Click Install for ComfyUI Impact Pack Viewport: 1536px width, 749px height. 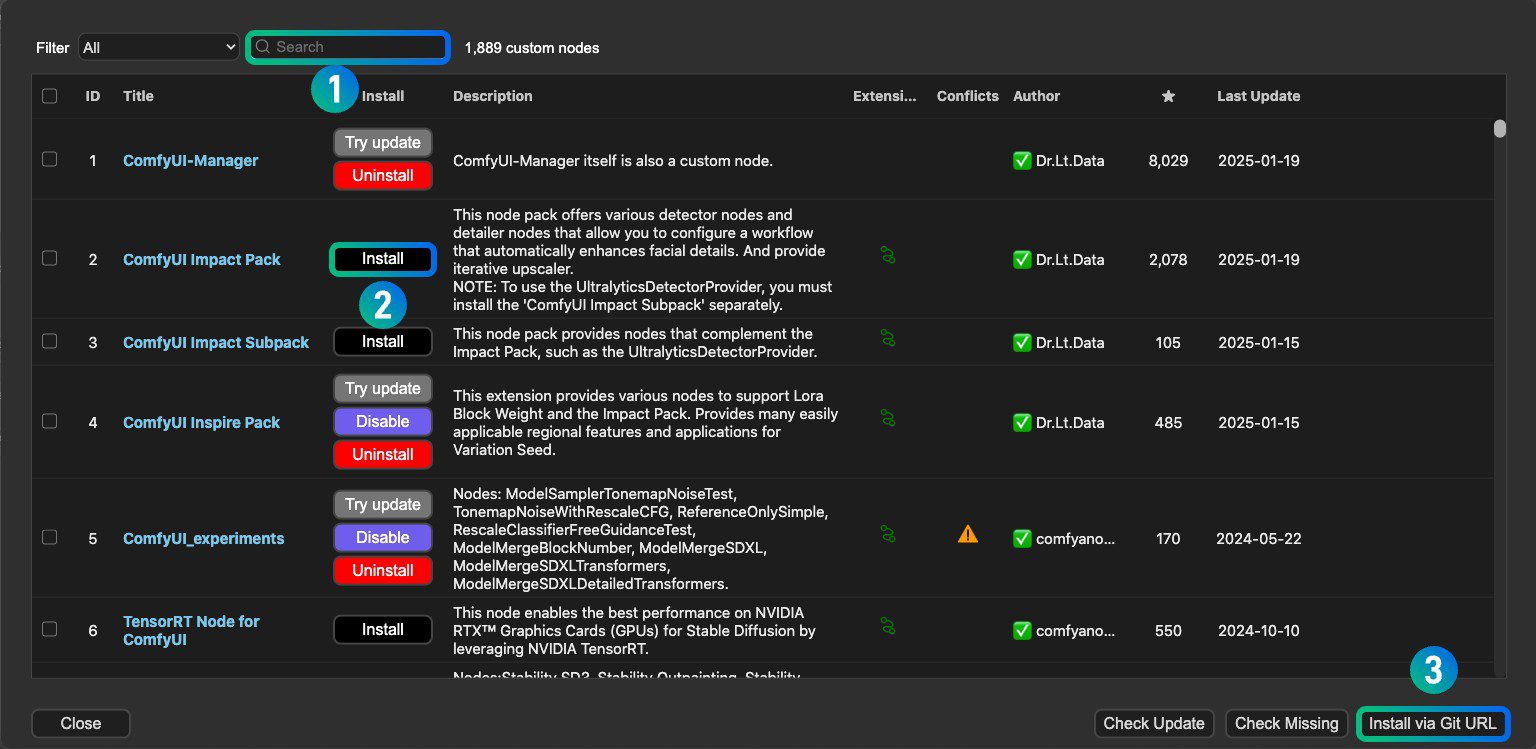(x=383, y=259)
